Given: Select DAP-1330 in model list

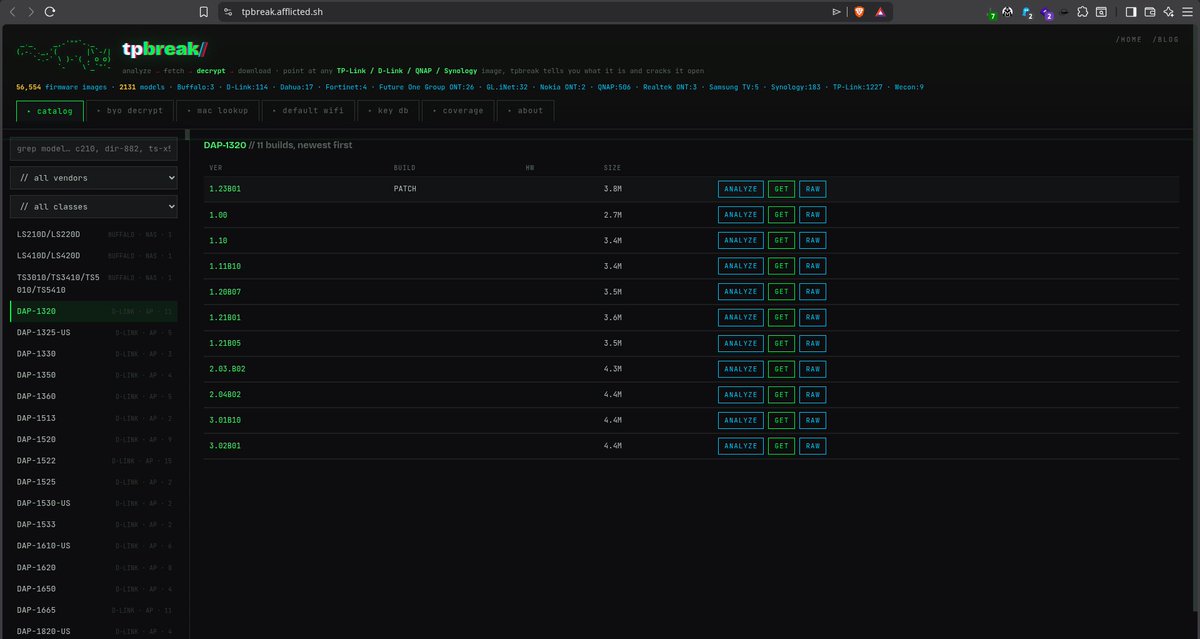Looking at the screenshot, I should tap(94, 354).
